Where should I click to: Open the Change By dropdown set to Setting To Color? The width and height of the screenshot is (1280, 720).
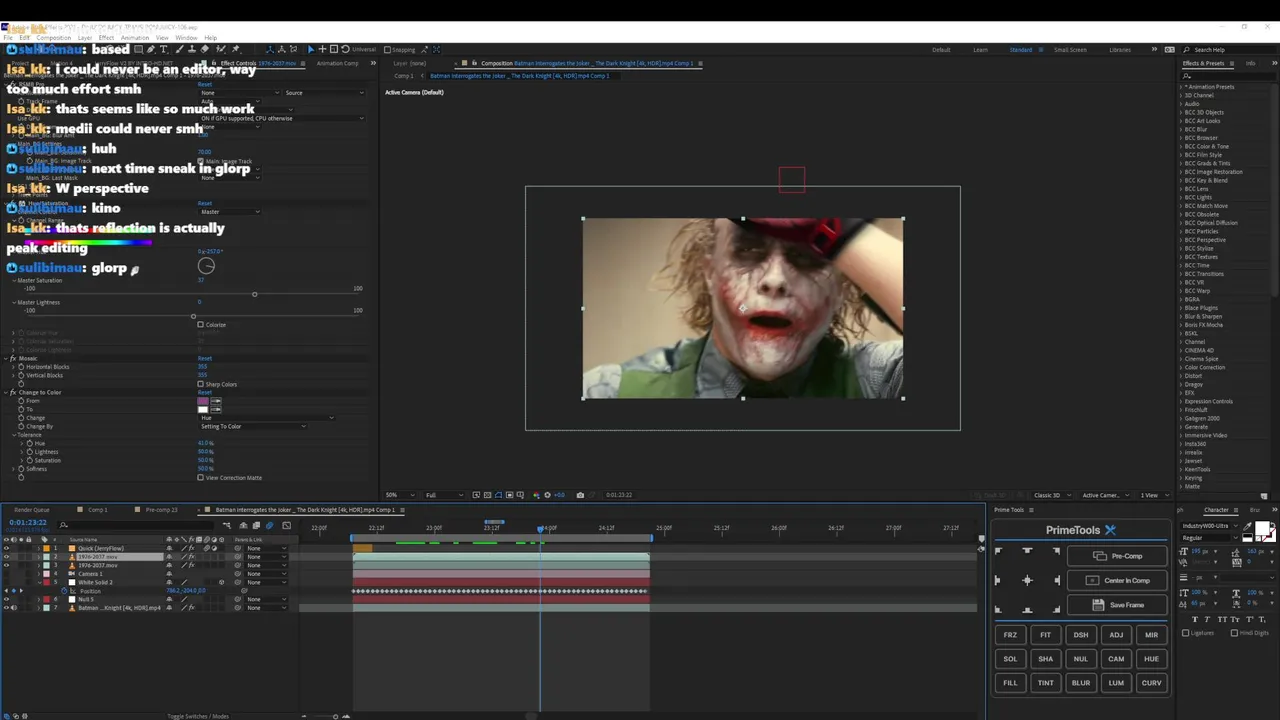[253, 427]
